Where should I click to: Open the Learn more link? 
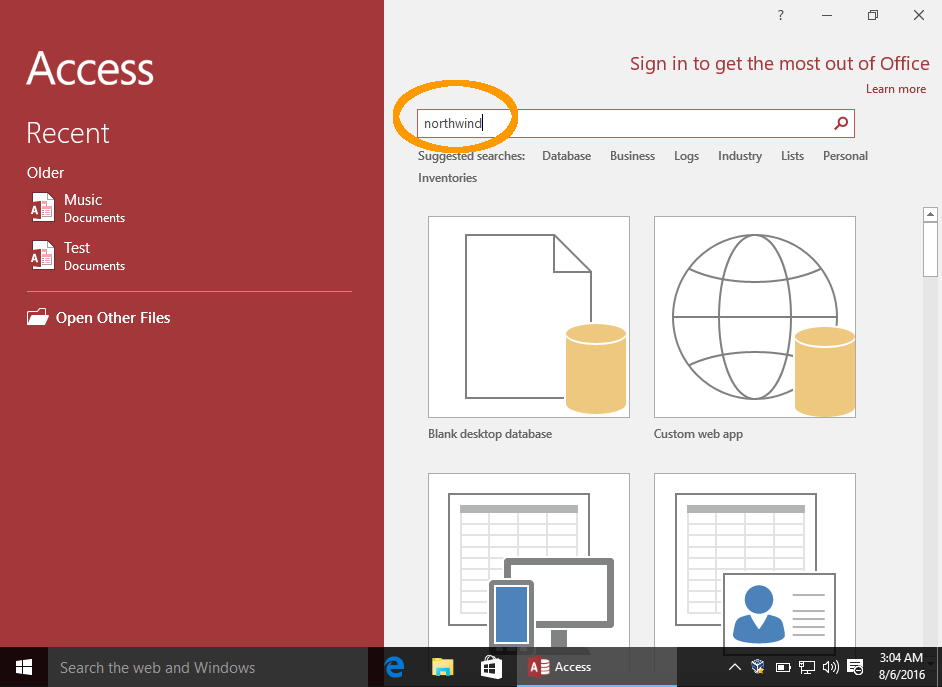click(x=896, y=89)
